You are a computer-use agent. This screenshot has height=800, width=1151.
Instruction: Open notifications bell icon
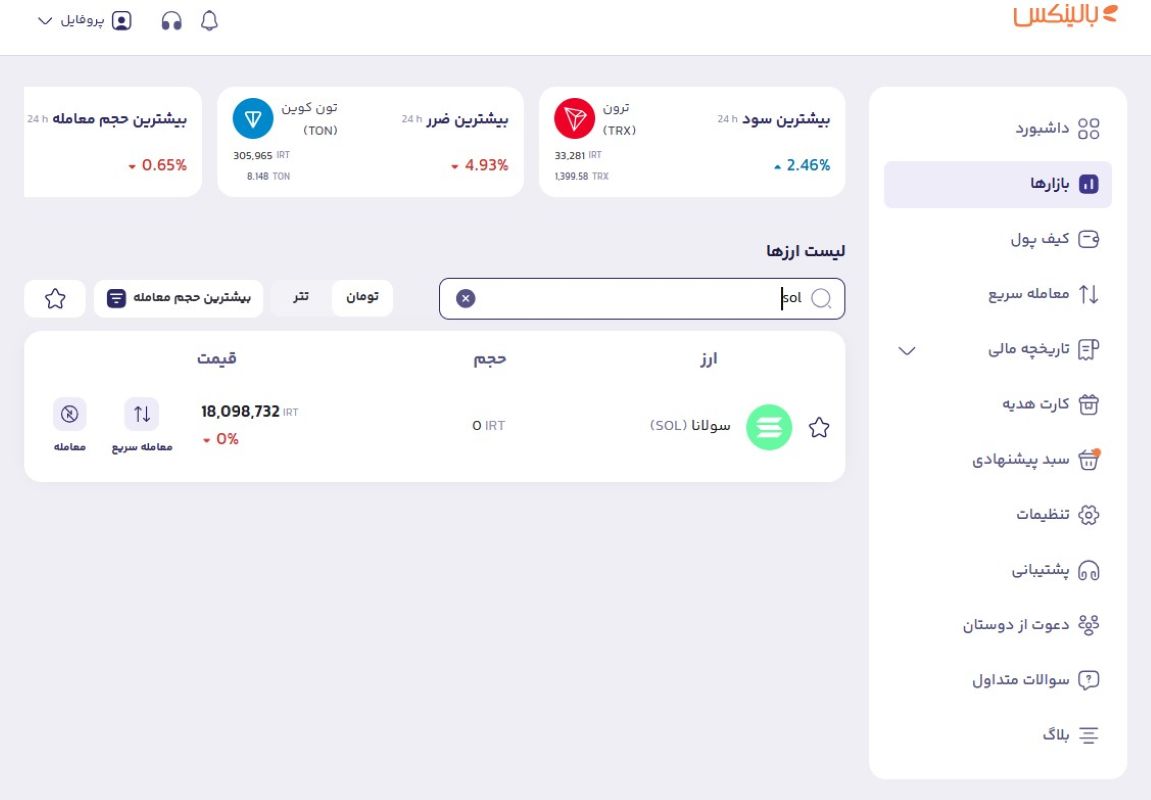coord(209,21)
